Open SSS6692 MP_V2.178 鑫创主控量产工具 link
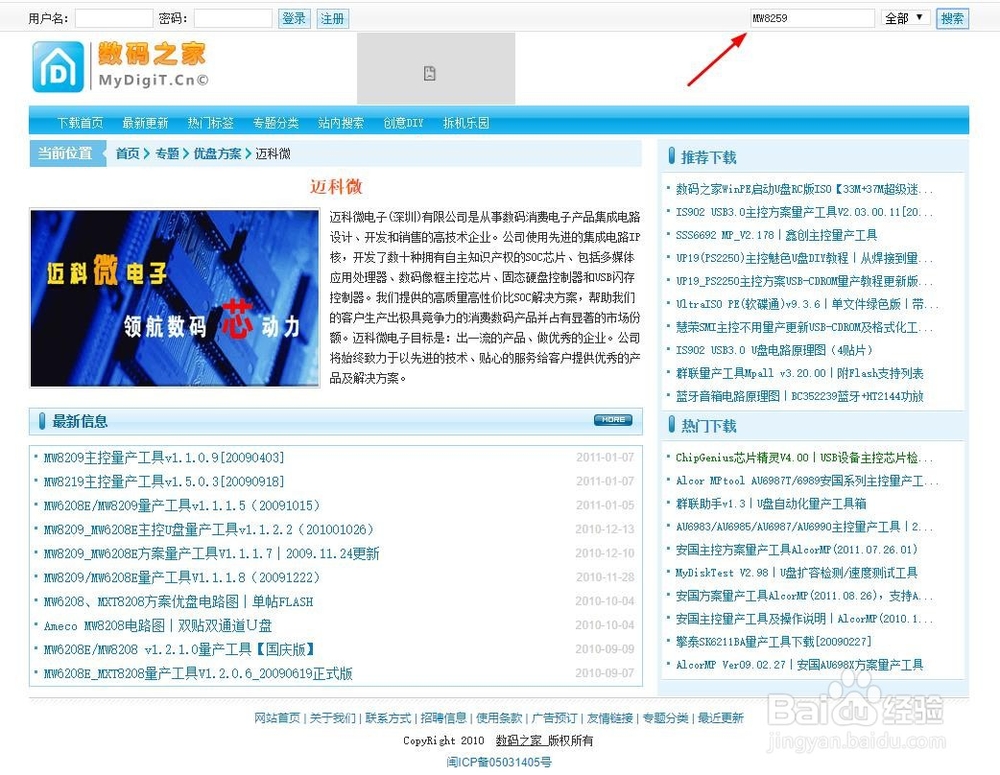This screenshot has height=775, width=1000. (776, 235)
